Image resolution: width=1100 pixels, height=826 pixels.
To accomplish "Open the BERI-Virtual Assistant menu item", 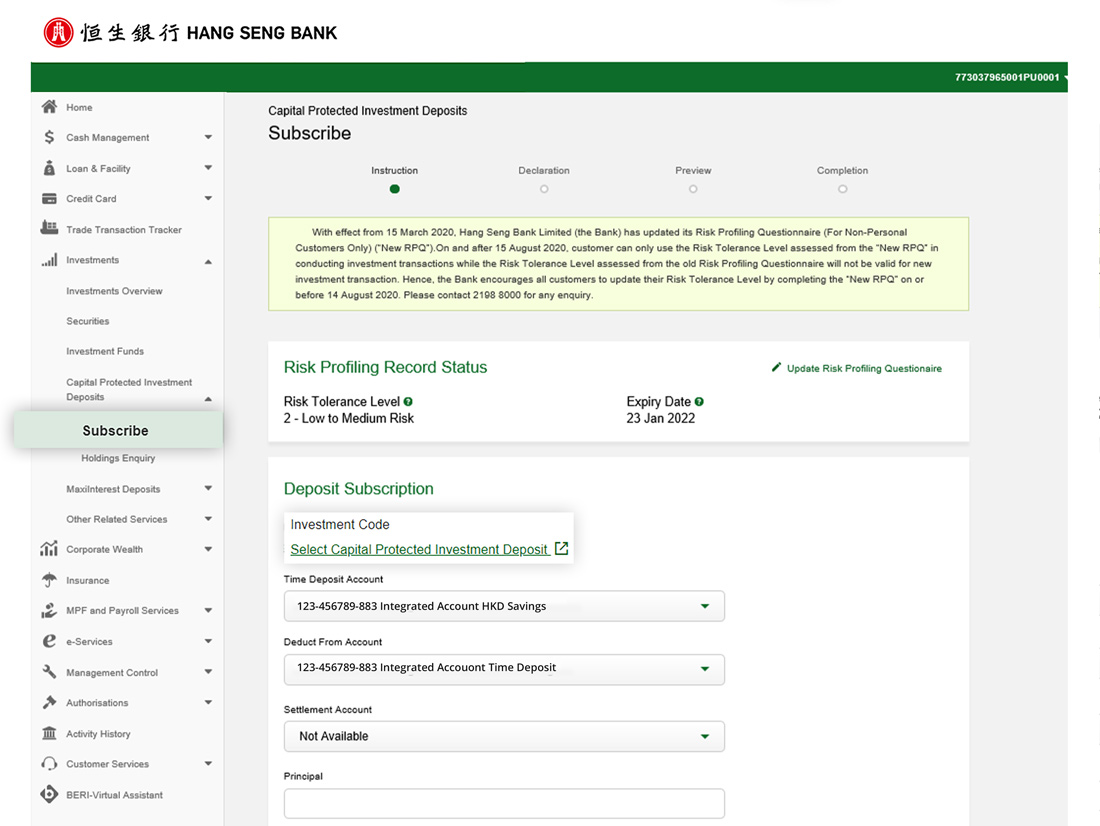I will click(114, 794).
